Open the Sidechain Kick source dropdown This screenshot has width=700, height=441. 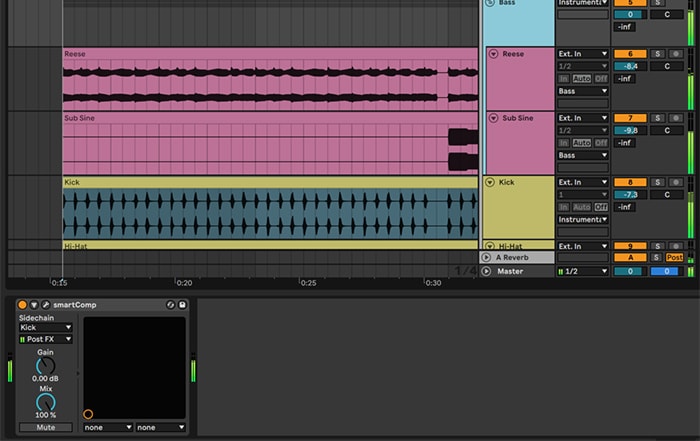46,328
